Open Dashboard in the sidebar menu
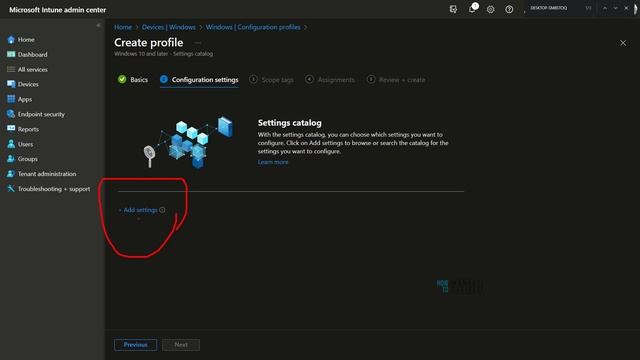The image size is (640, 360). [x=33, y=54]
